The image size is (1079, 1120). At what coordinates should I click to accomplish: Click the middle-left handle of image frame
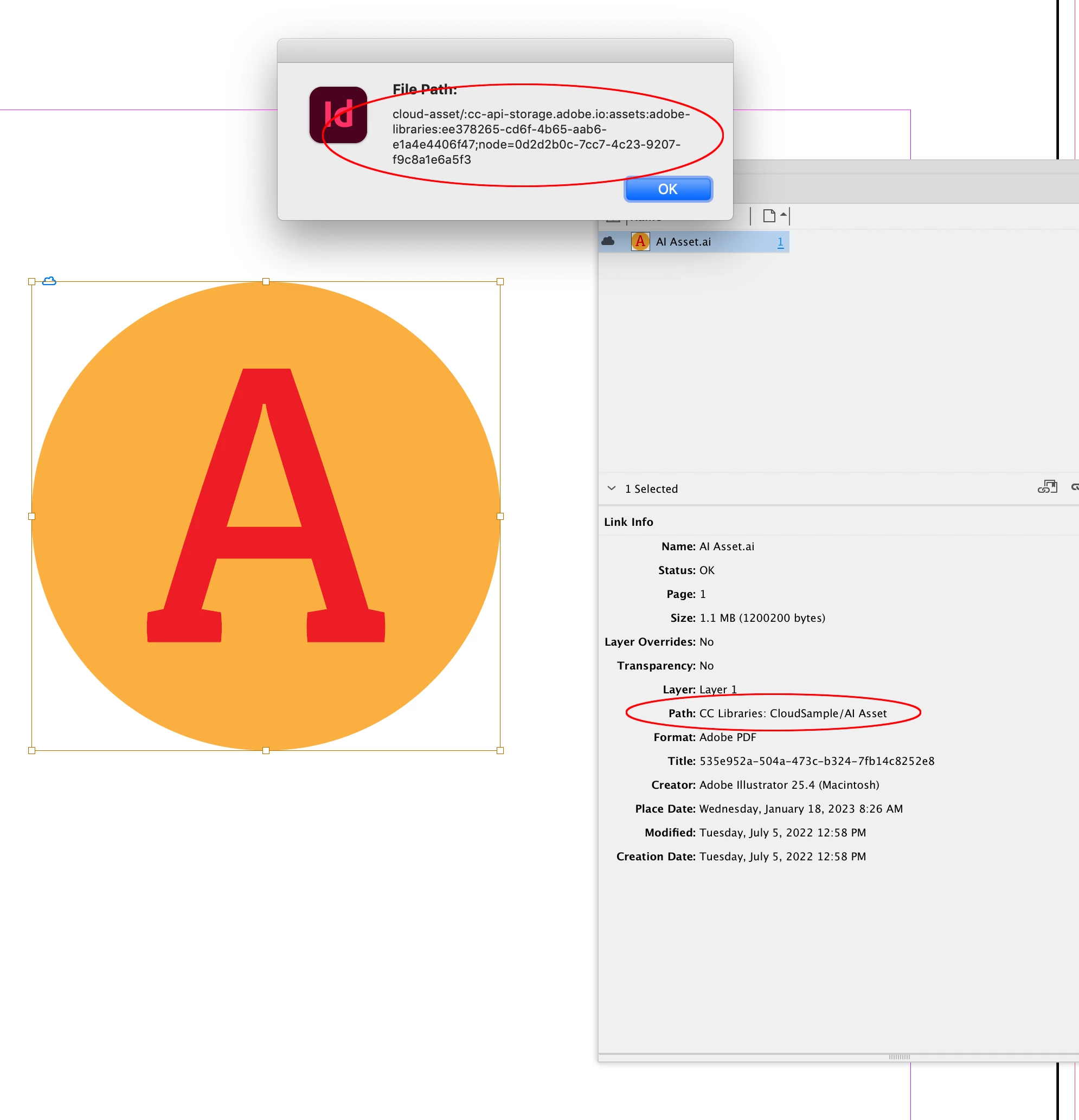click(32, 516)
